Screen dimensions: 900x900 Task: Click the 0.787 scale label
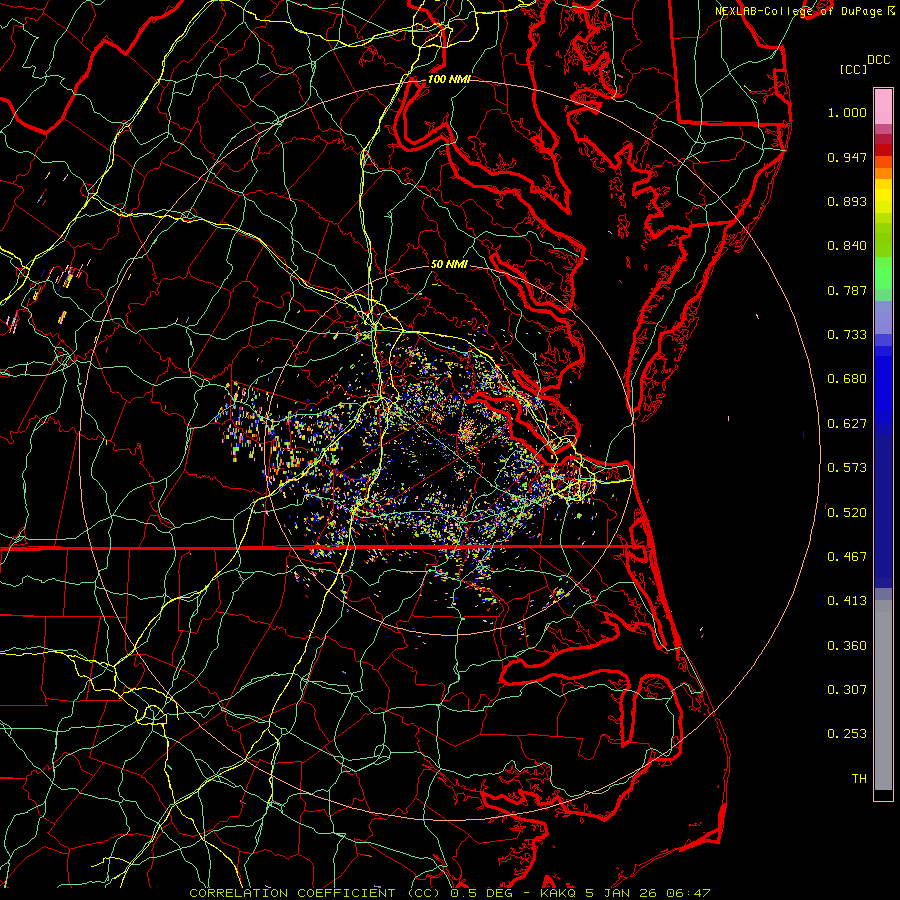[847, 290]
